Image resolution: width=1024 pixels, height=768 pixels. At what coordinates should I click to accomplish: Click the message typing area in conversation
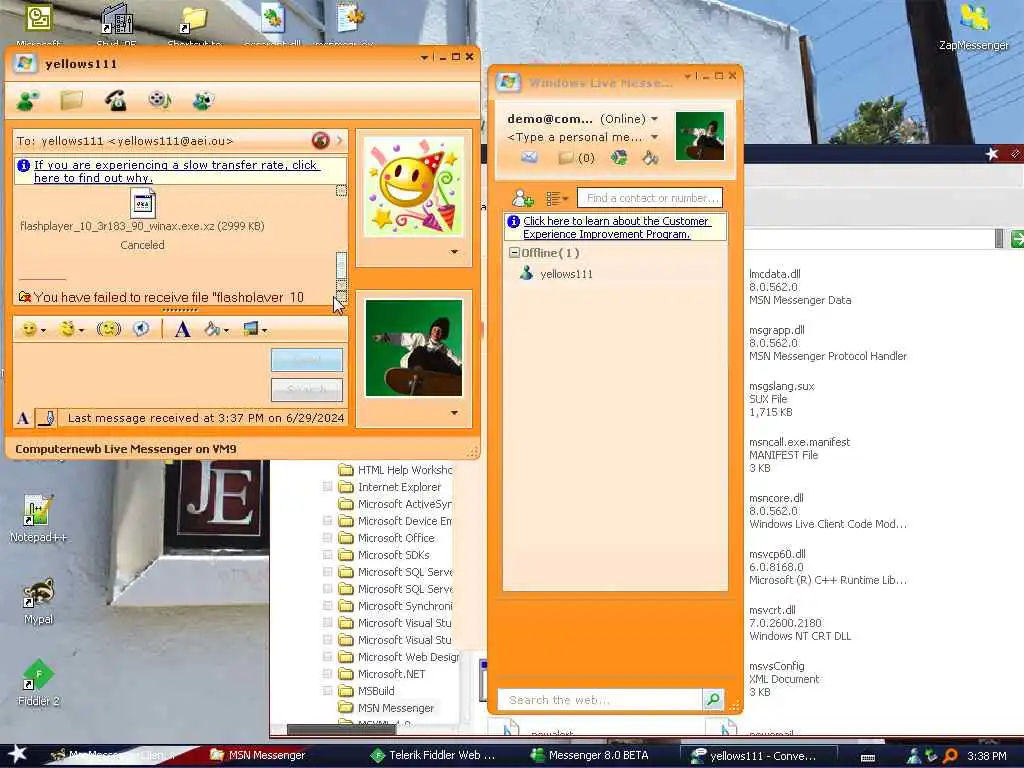coord(141,376)
